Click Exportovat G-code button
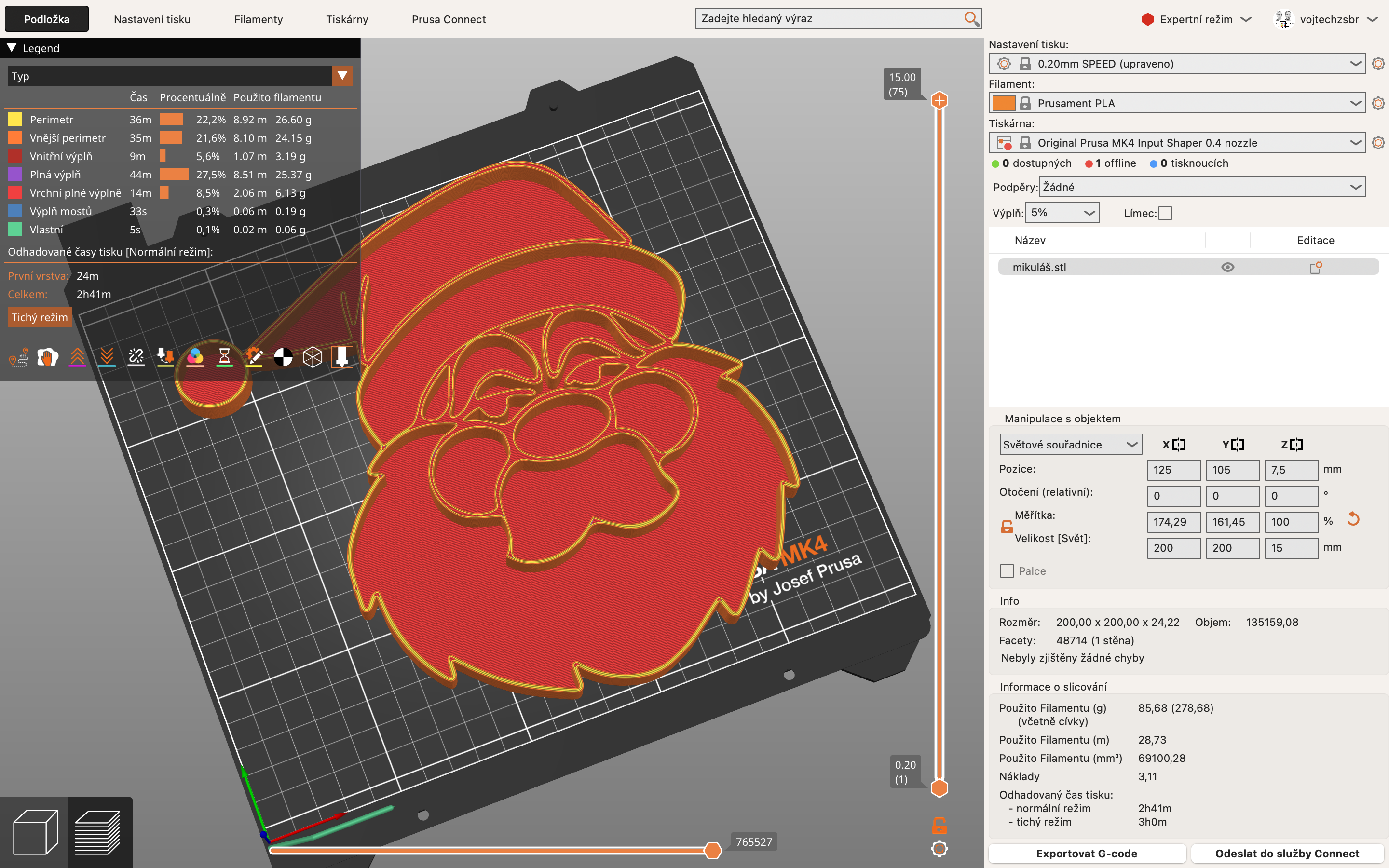Viewport: 1389px width, 868px height. coord(1087,853)
